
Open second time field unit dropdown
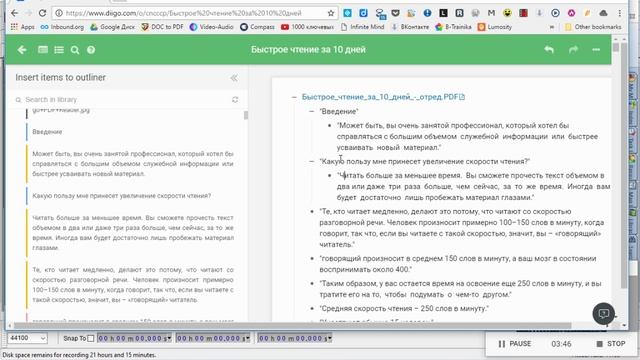click(247, 338)
